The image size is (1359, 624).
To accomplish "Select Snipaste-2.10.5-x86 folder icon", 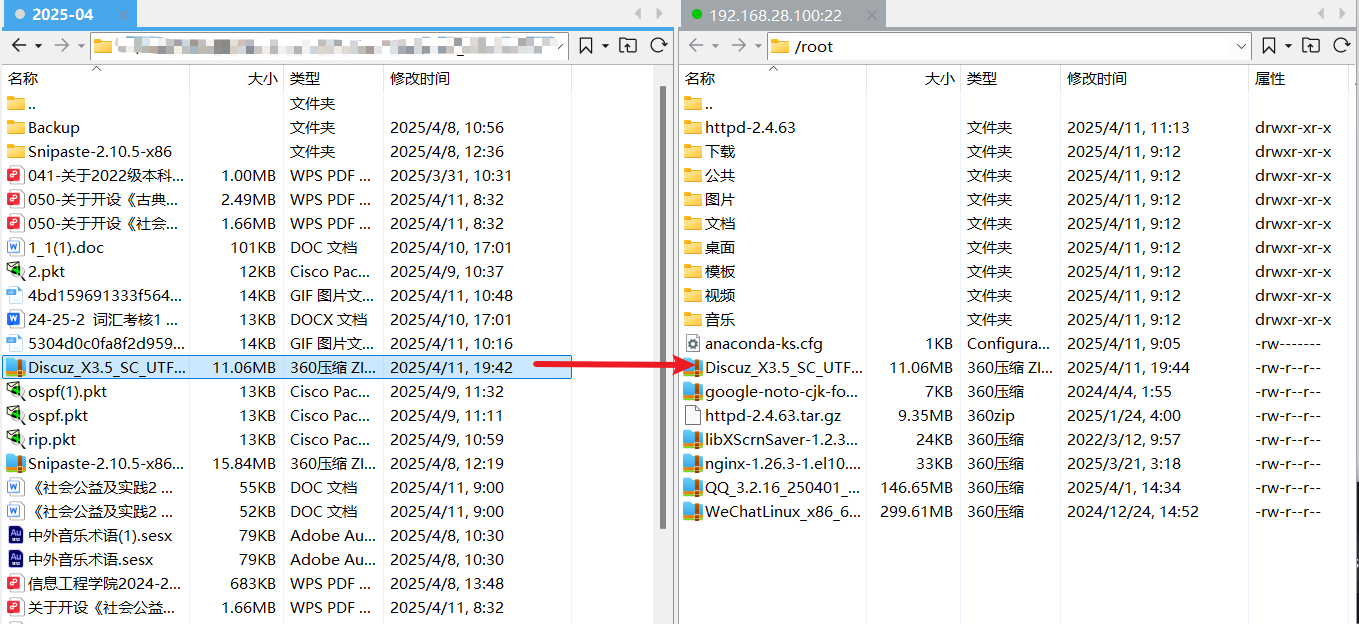I will point(15,151).
